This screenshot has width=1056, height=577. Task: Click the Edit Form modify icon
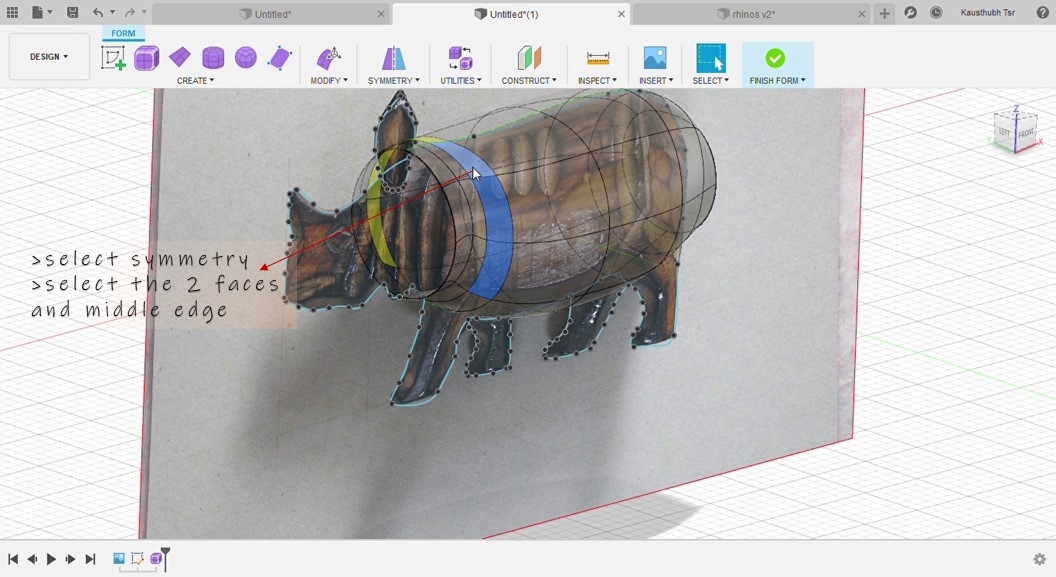click(x=329, y=58)
